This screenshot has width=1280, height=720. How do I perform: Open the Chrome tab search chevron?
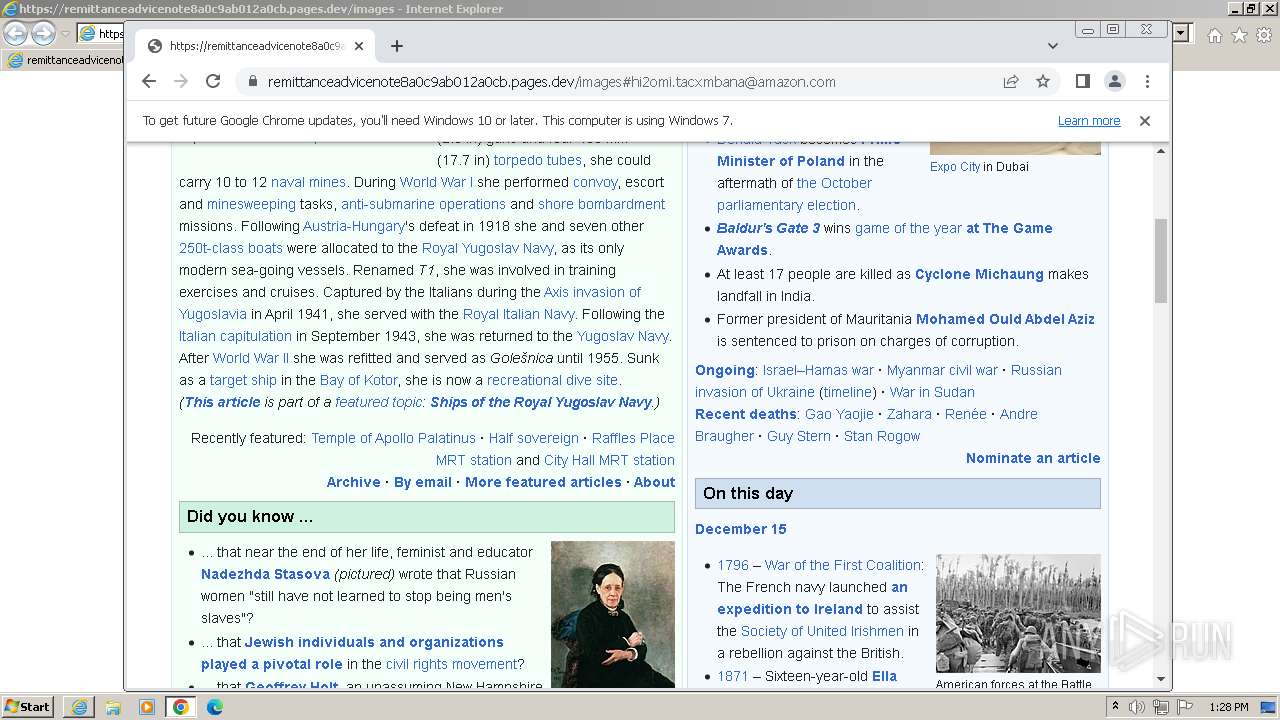[x=1053, y=46]
